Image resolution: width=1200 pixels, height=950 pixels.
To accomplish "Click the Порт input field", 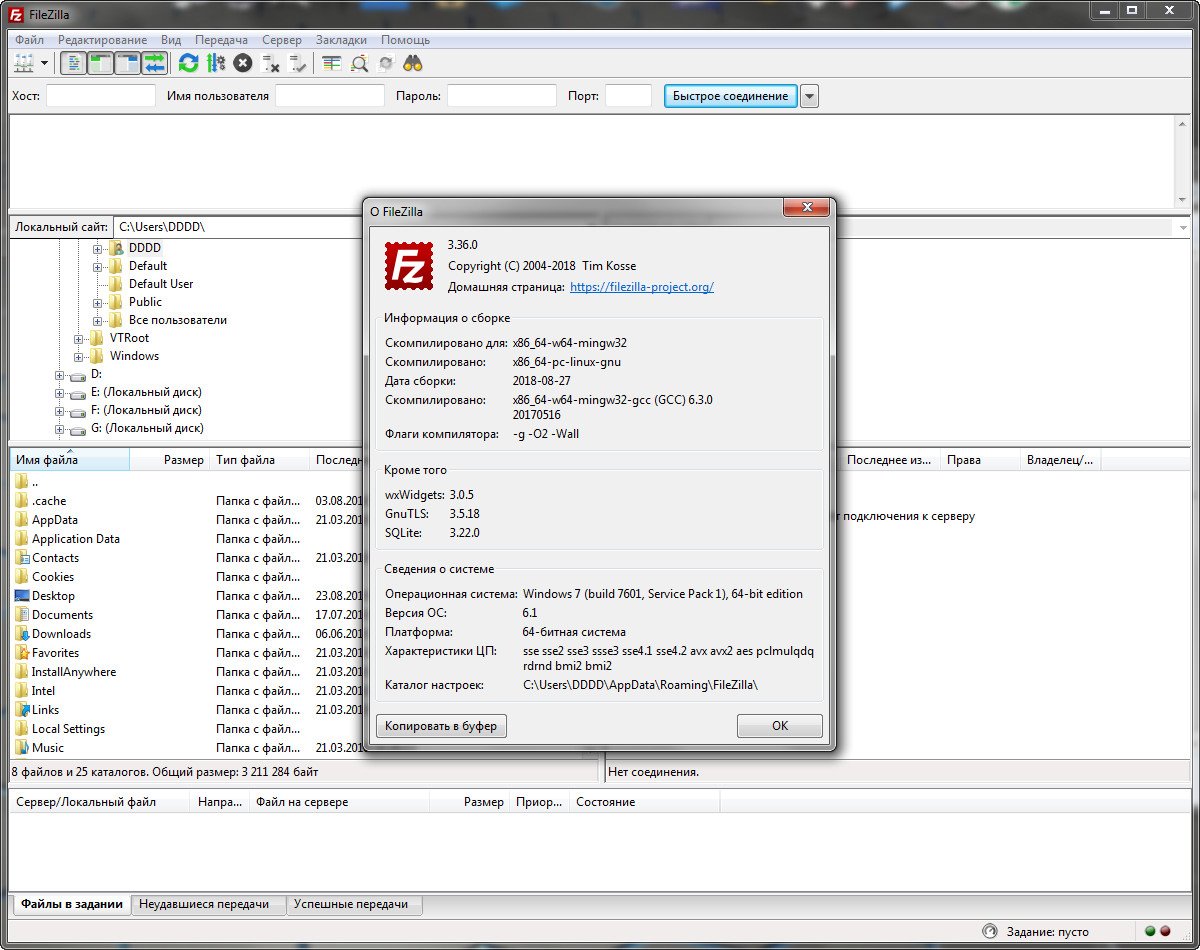I will point(628,96).
